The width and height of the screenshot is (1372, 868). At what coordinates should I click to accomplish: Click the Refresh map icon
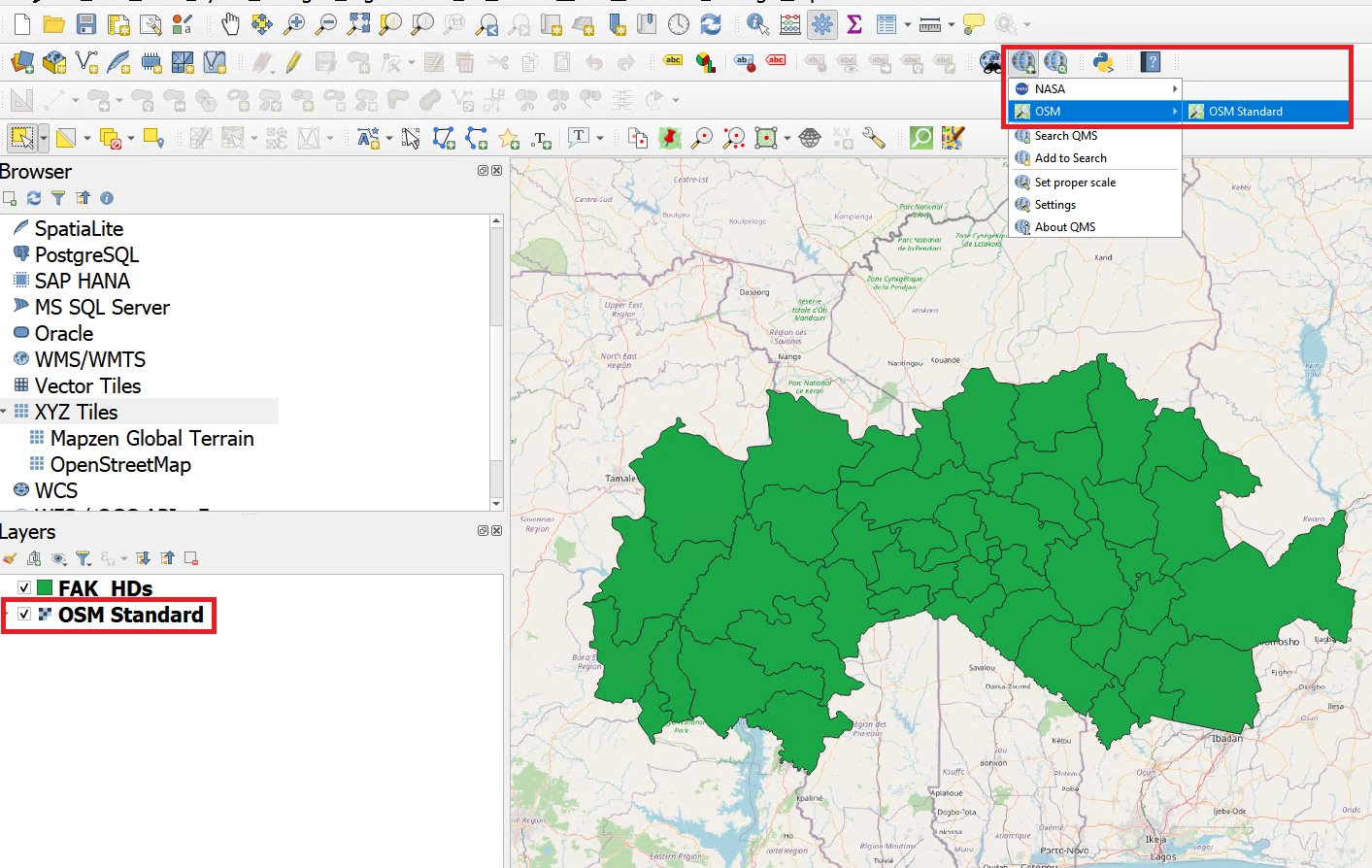tap(711, 23)
